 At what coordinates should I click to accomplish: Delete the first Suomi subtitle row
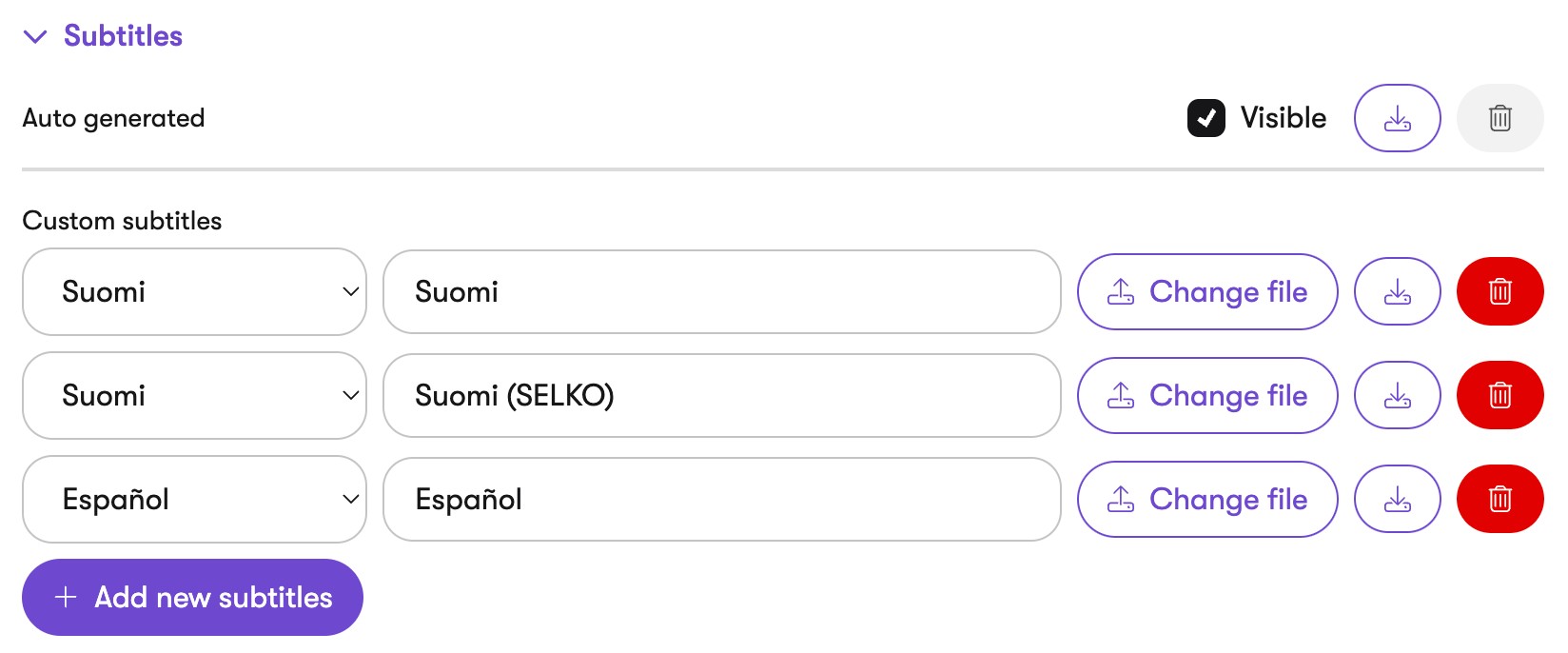click(1499, 291)
